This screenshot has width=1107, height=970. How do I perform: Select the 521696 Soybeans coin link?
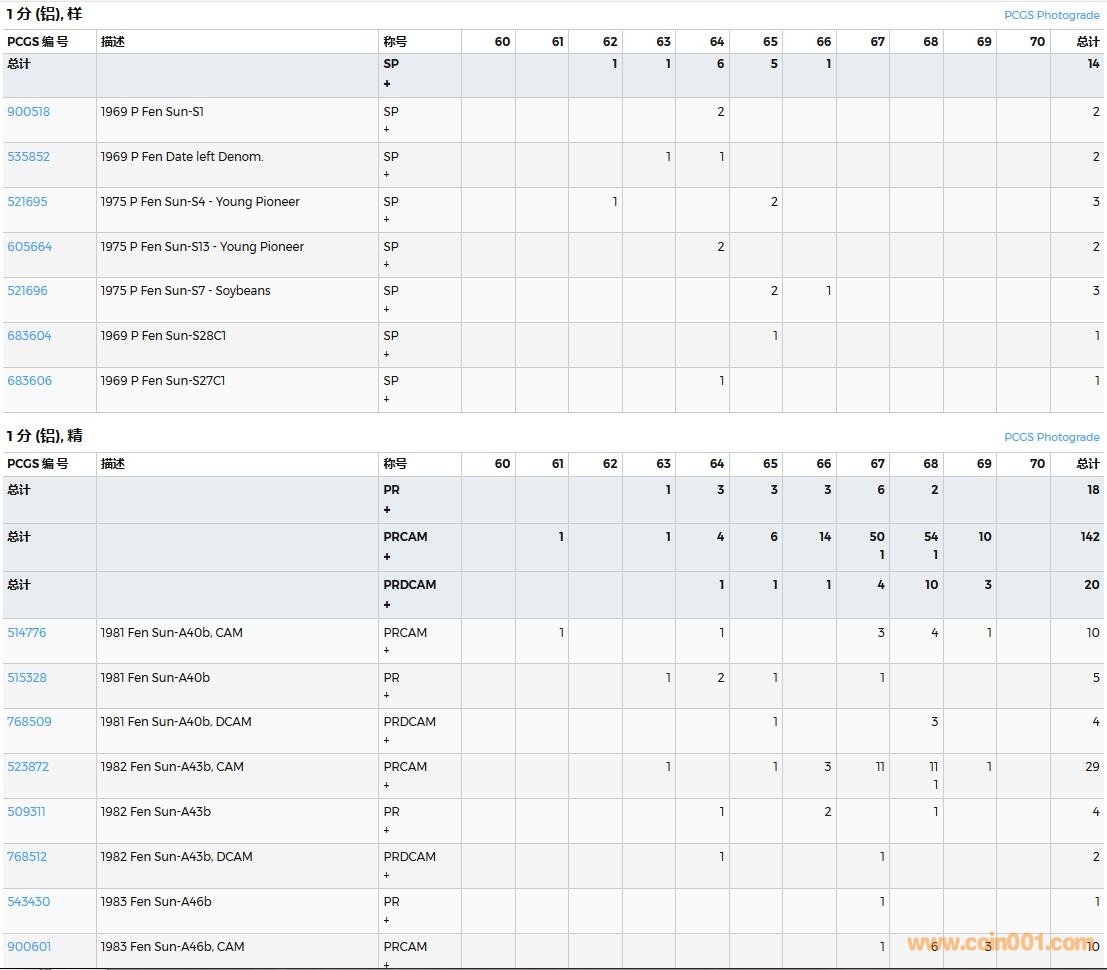coord(27,291)
